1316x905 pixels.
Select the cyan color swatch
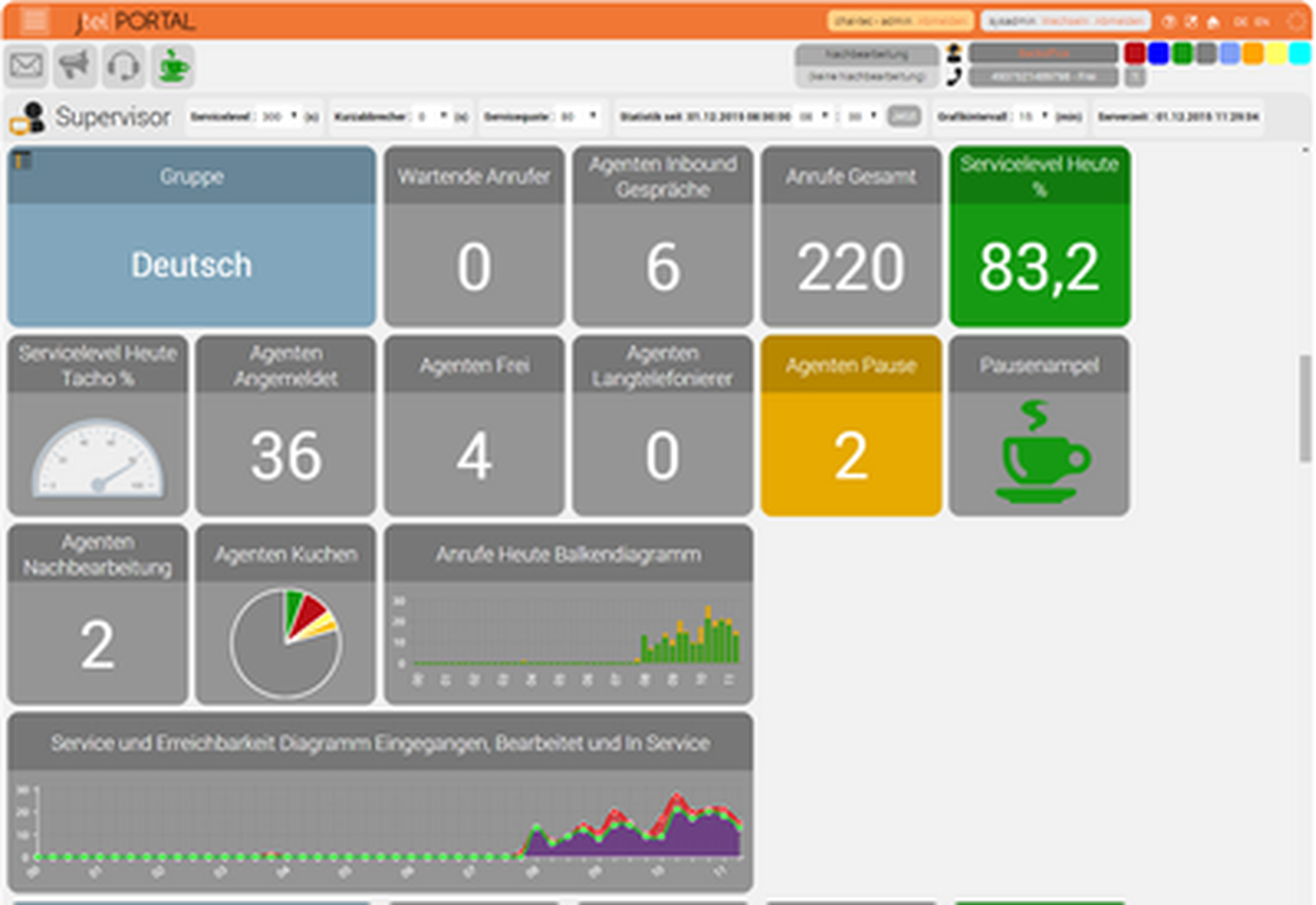(x=1299, y=53)
